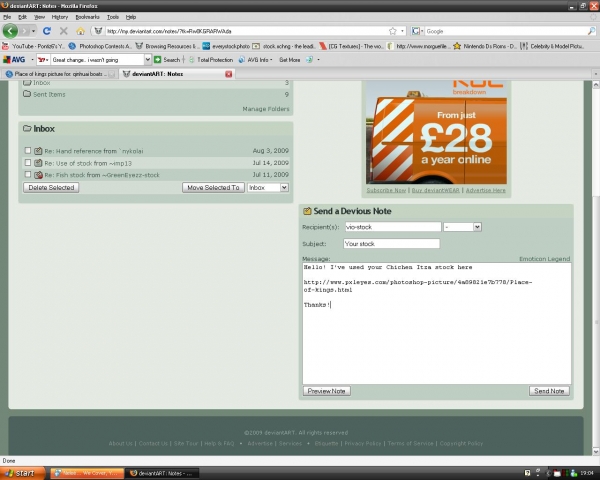
Task: Tick checkbox for Re: Hand reference note
Action: tap(28, 150)
